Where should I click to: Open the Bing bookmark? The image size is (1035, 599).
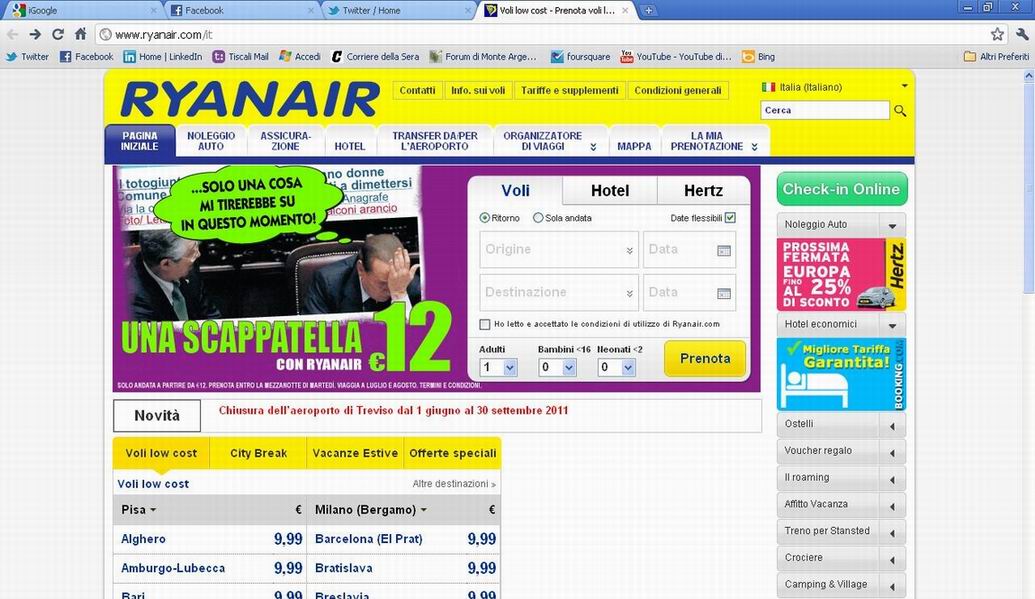click(758, 57)
